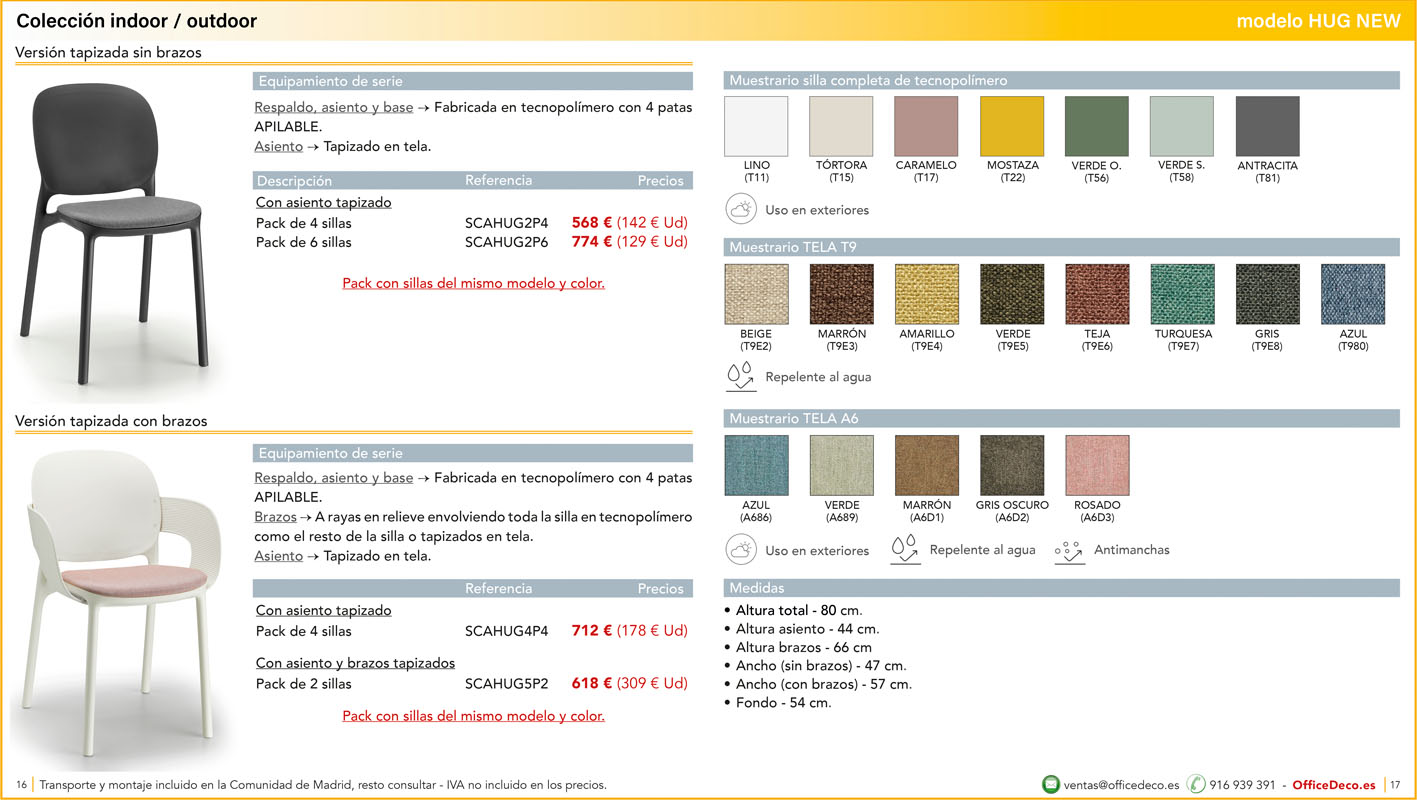Screen dimensions: 1417x800
Task: Click the ventas@officedeco.es email address
Action: coord(1121,785)
